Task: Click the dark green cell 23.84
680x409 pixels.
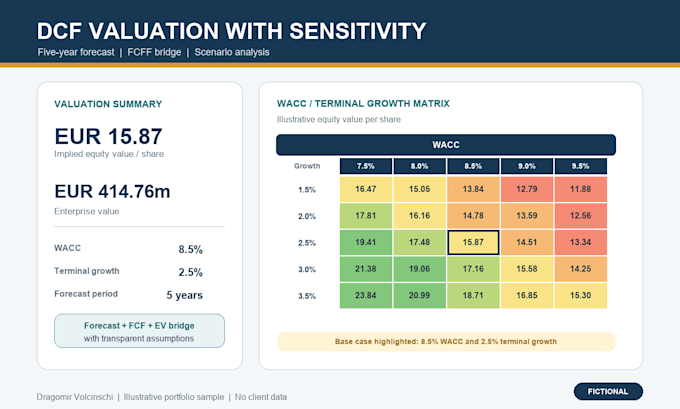Action: click(x=366, y=295)
